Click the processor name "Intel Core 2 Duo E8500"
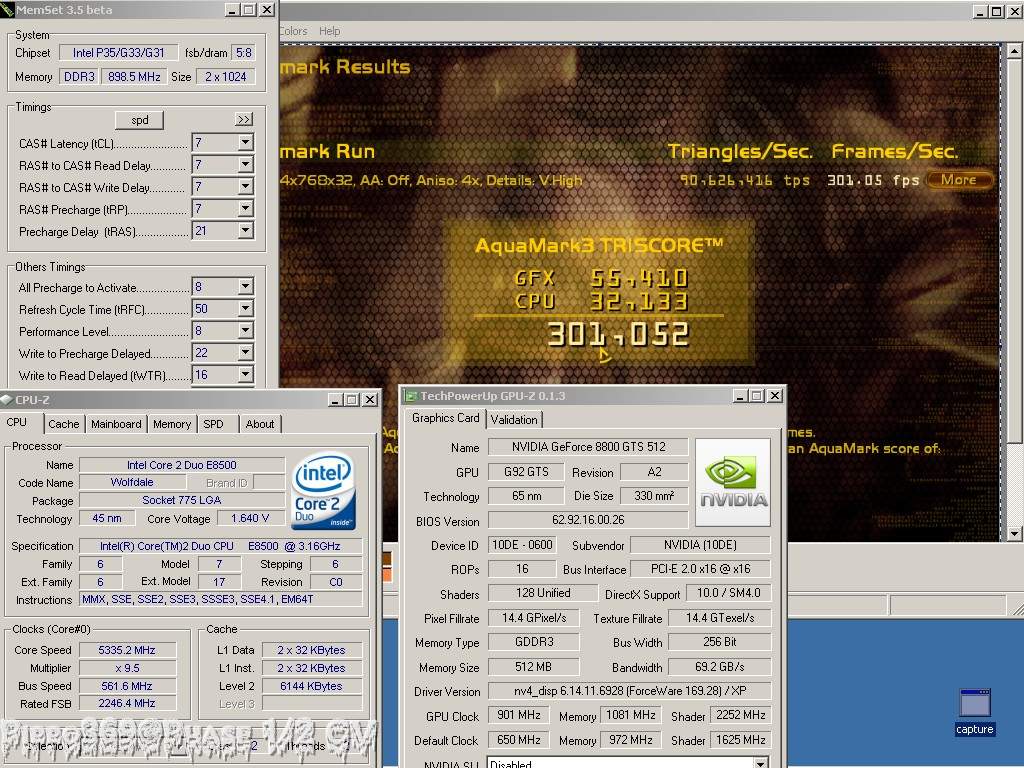This screenshot has width=1024, height=768. click(182, 465)
